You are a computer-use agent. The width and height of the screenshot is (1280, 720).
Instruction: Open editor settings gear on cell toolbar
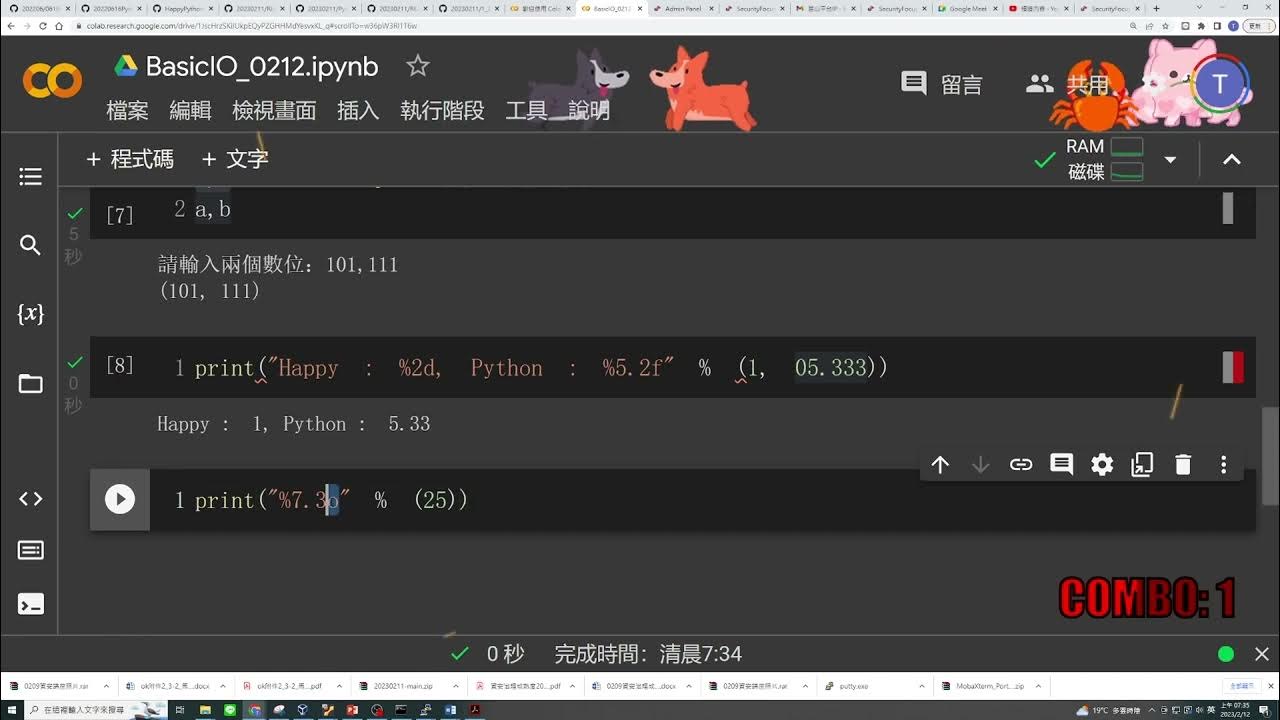(1102, 464)
